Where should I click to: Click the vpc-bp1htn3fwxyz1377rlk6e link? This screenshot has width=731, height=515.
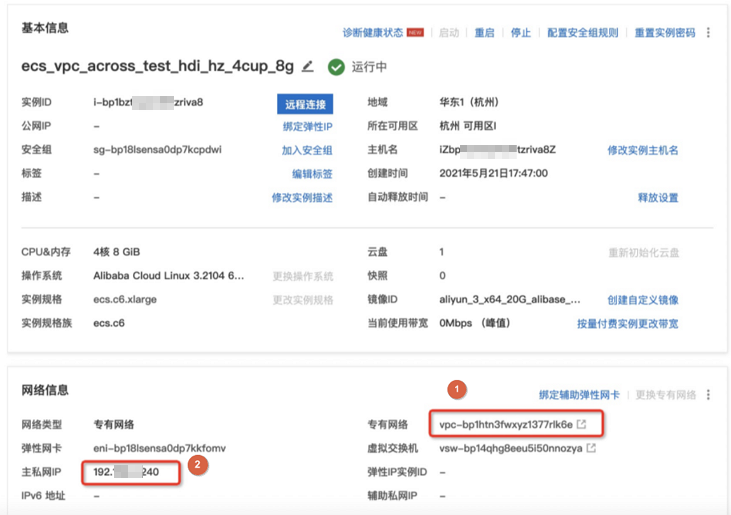point(506,424)
